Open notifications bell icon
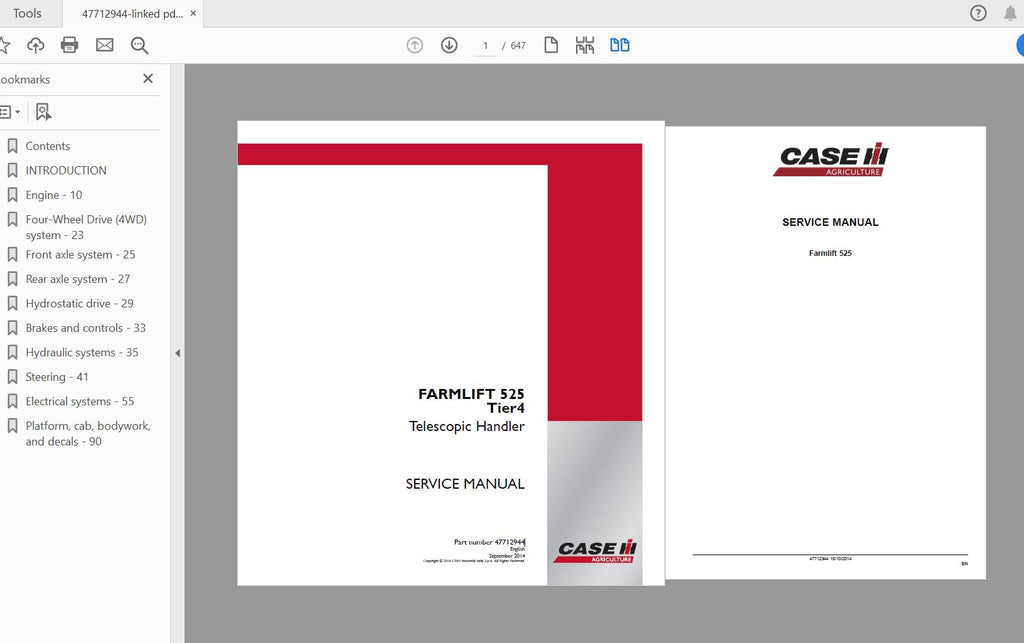Screen dimensions: 1024x643 (x=1010, y=13)
